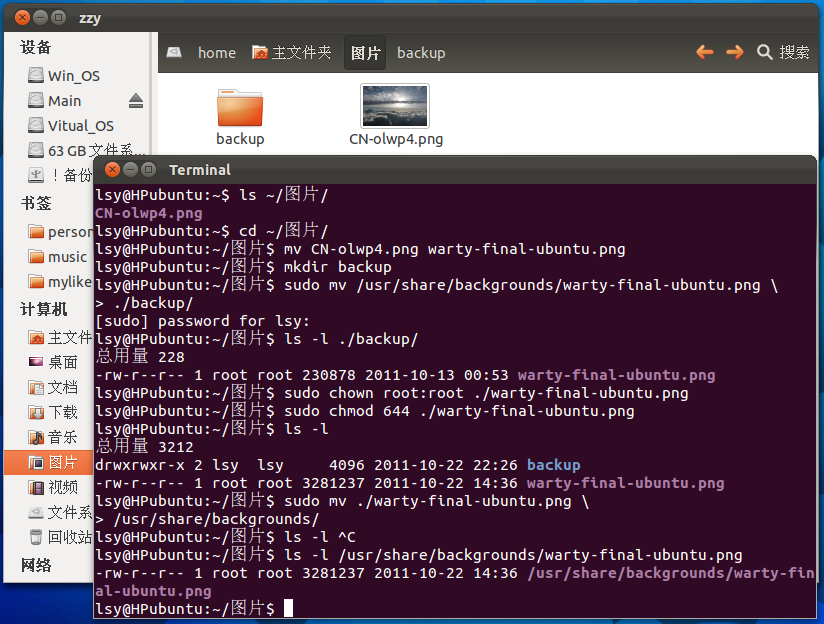Click the 视频 videos icon in sidebar

[x=36, y=487]
